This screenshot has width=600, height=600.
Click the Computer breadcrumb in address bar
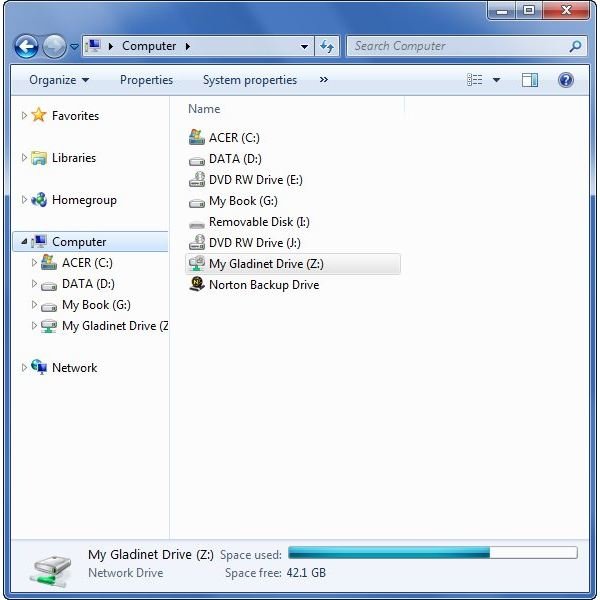point(149,46)
